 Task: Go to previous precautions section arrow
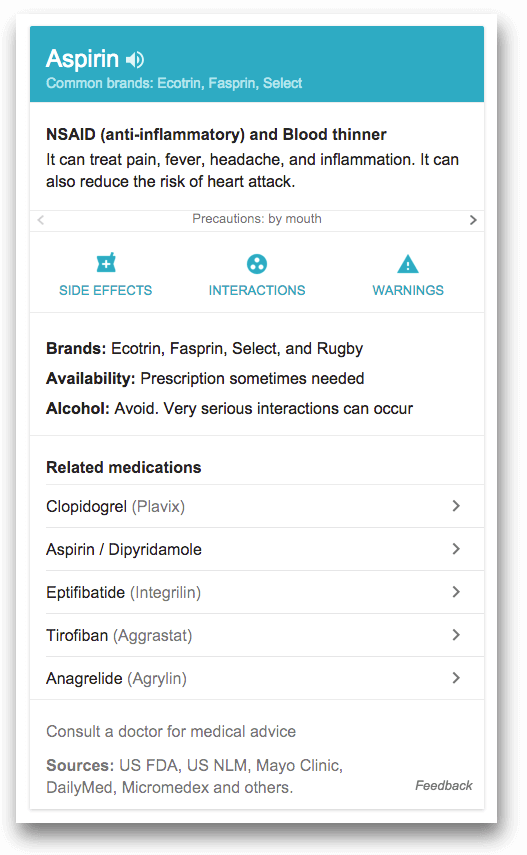coord(40,220)
